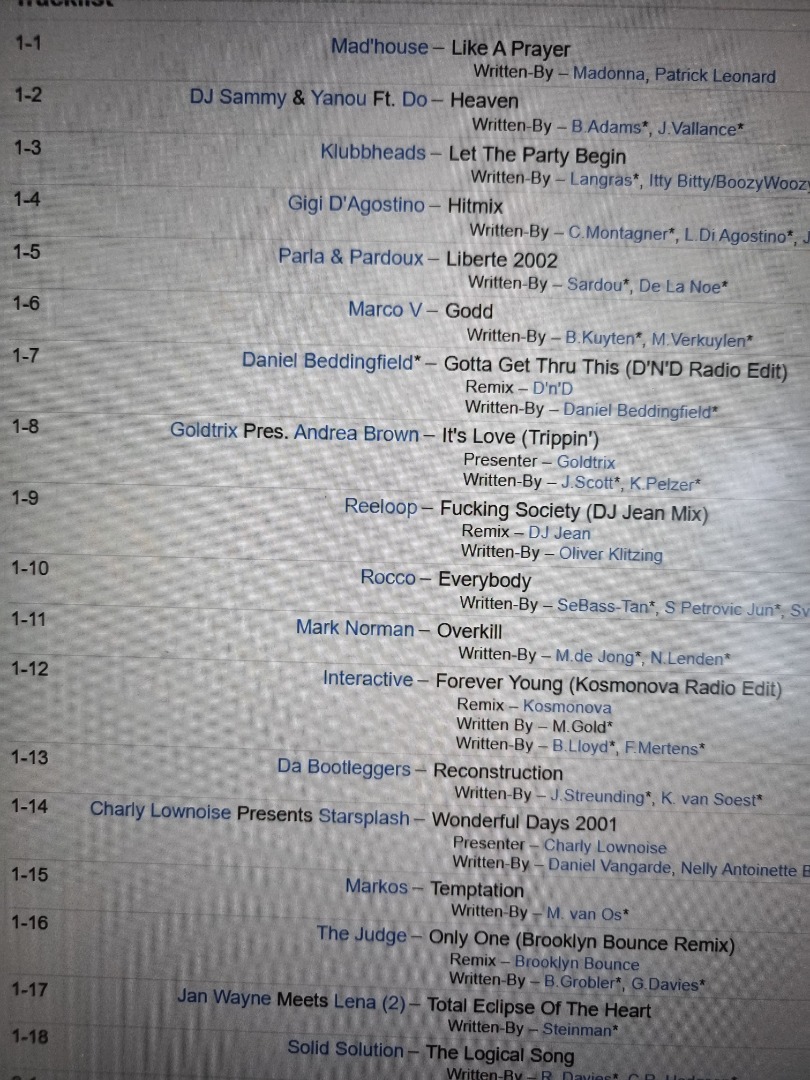The image size is (810, 1080).
Task: Open The Judge artist link
Action: 362,935
